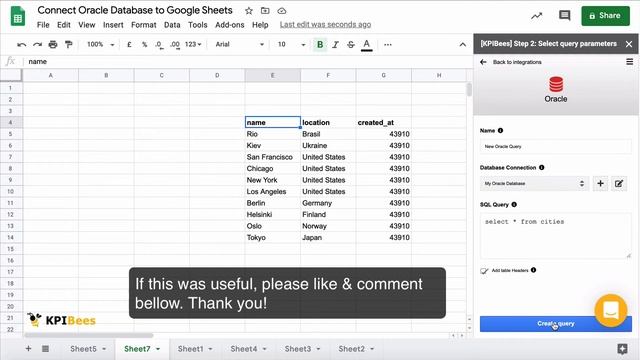The height and width of the screenshot is (360, 640).
Task: Format as currency with pound icon
Action: tap(129, 44)
